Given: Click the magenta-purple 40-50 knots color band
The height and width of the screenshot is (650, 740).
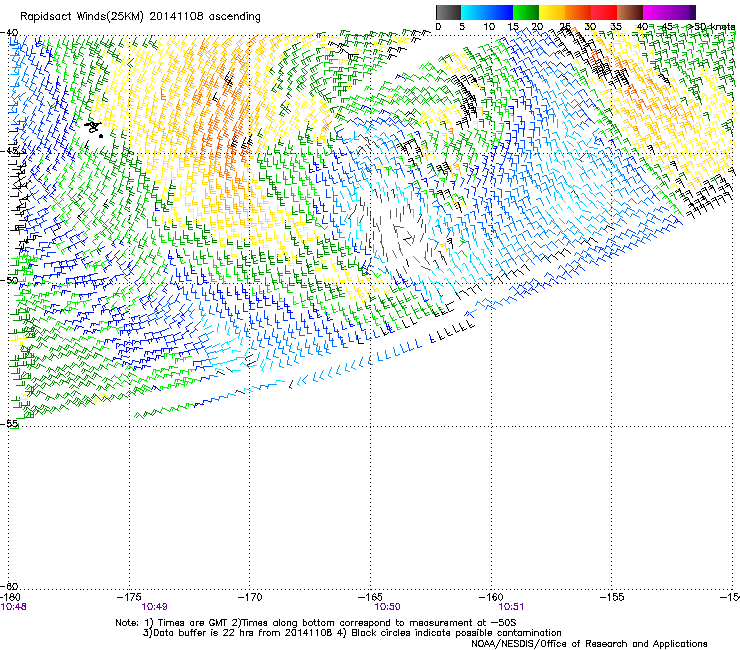Looking at the screenshot, I should (x=669, y=12).
